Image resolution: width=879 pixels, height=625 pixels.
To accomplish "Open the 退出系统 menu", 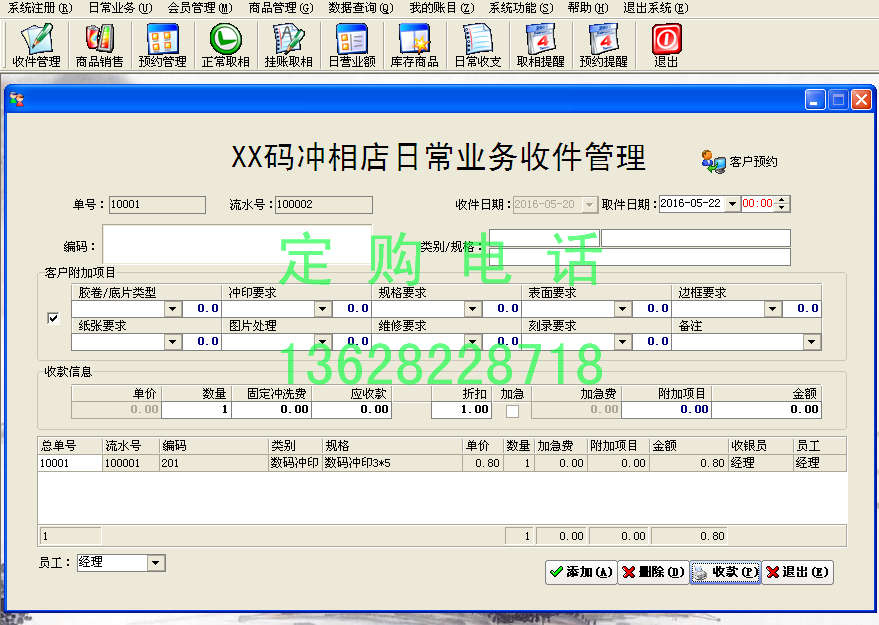I will pyautogui.click(x=655, y=8).
